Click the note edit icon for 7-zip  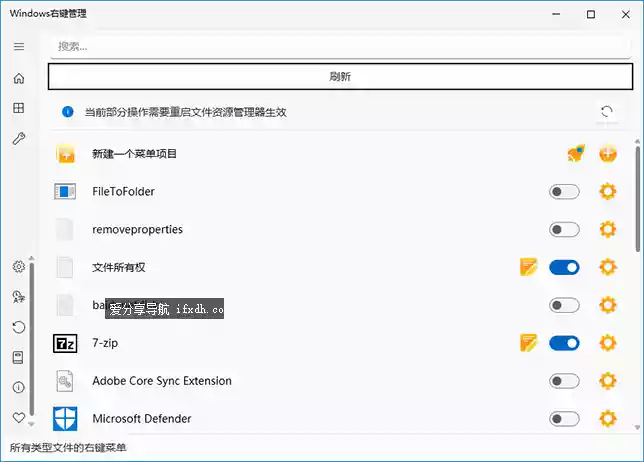point(528,343)
